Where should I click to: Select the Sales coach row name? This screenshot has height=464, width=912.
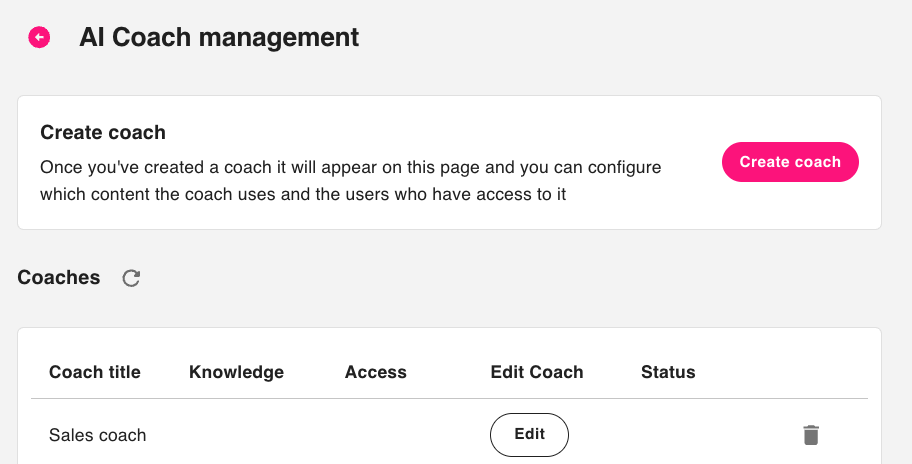point(97,435)
